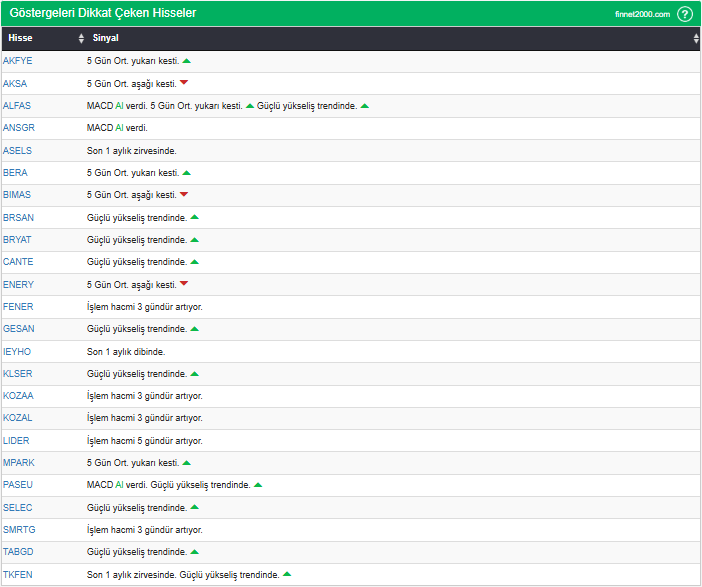Open BIMAS stock link
The height and width of the screenshot is (587, 702).
pos(17,195)
